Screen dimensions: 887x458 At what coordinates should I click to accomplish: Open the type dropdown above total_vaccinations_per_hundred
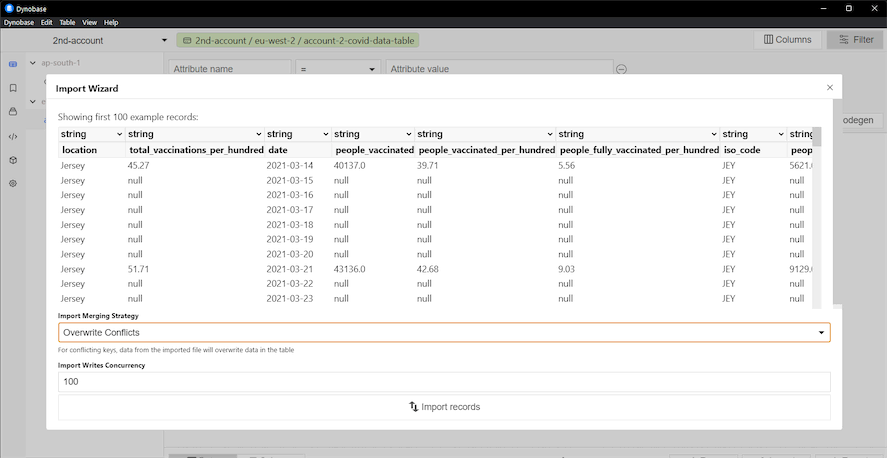195,134
